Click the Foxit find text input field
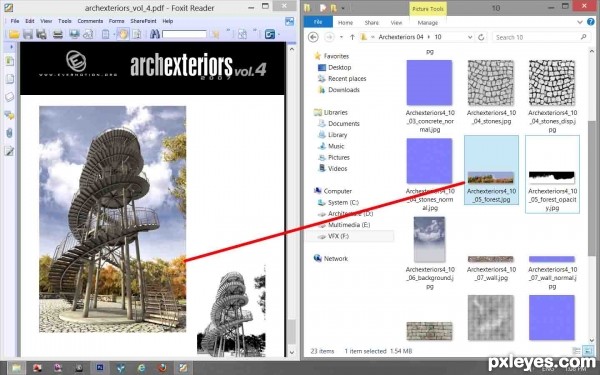600x375 pixels. pyautogui.click(x=184, y=34)
